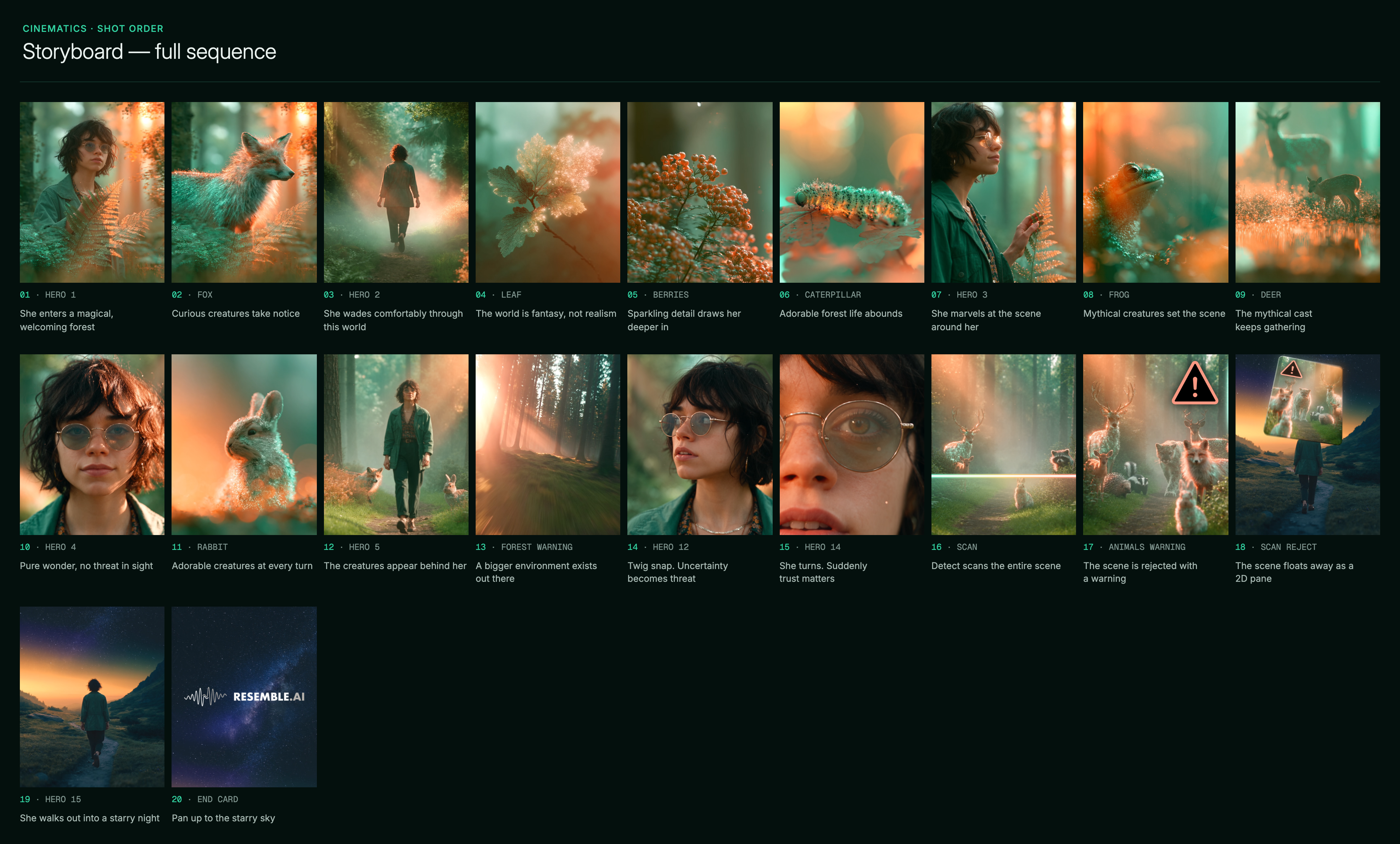Click the '20 · END CARD' label
This screenshot has height=844, width=1400.
click(x=205, y=799)
